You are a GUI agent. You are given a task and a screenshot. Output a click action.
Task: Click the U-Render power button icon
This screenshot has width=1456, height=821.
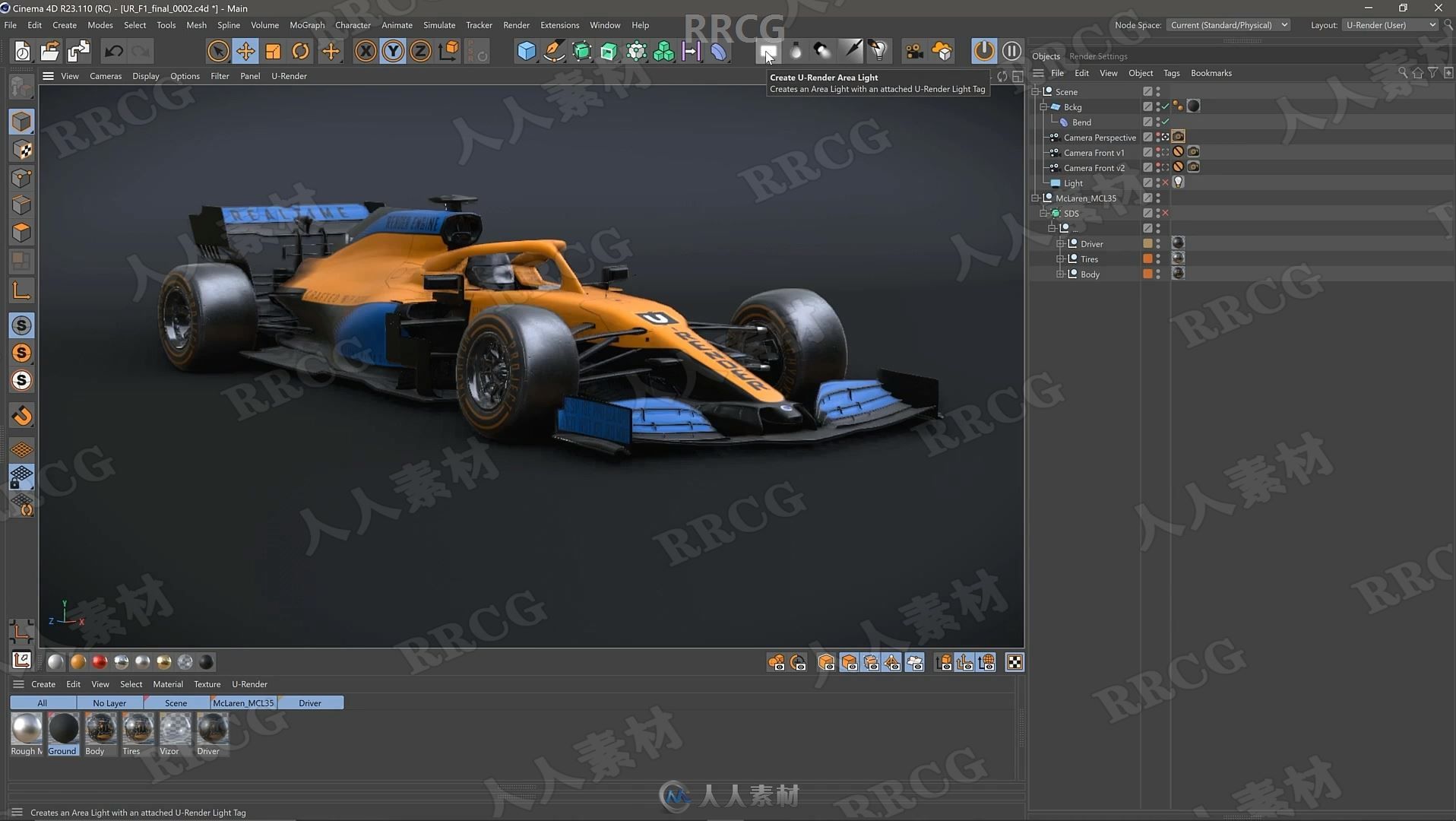(984, 52)
